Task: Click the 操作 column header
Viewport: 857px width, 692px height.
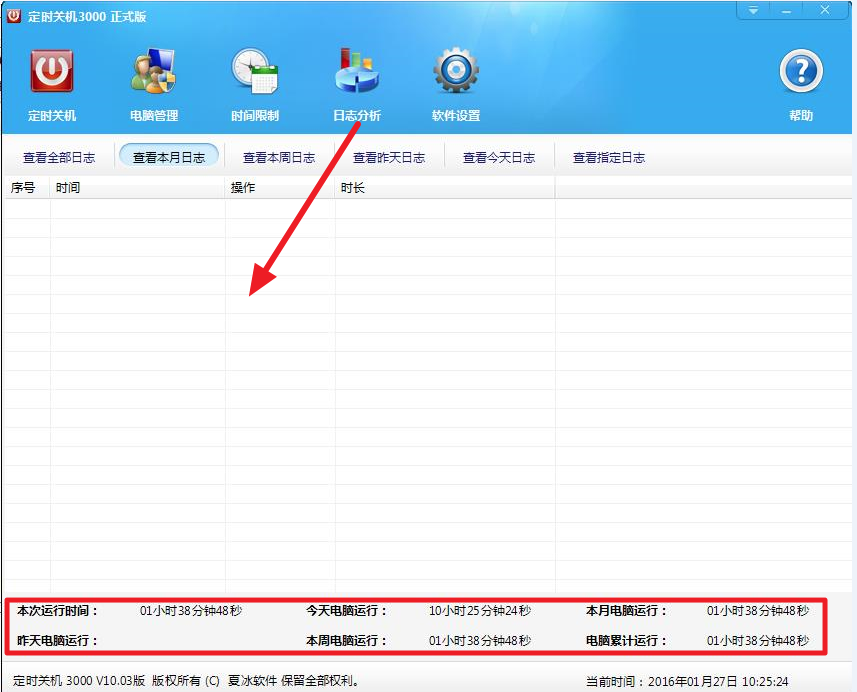Action: tap(280, 187)
